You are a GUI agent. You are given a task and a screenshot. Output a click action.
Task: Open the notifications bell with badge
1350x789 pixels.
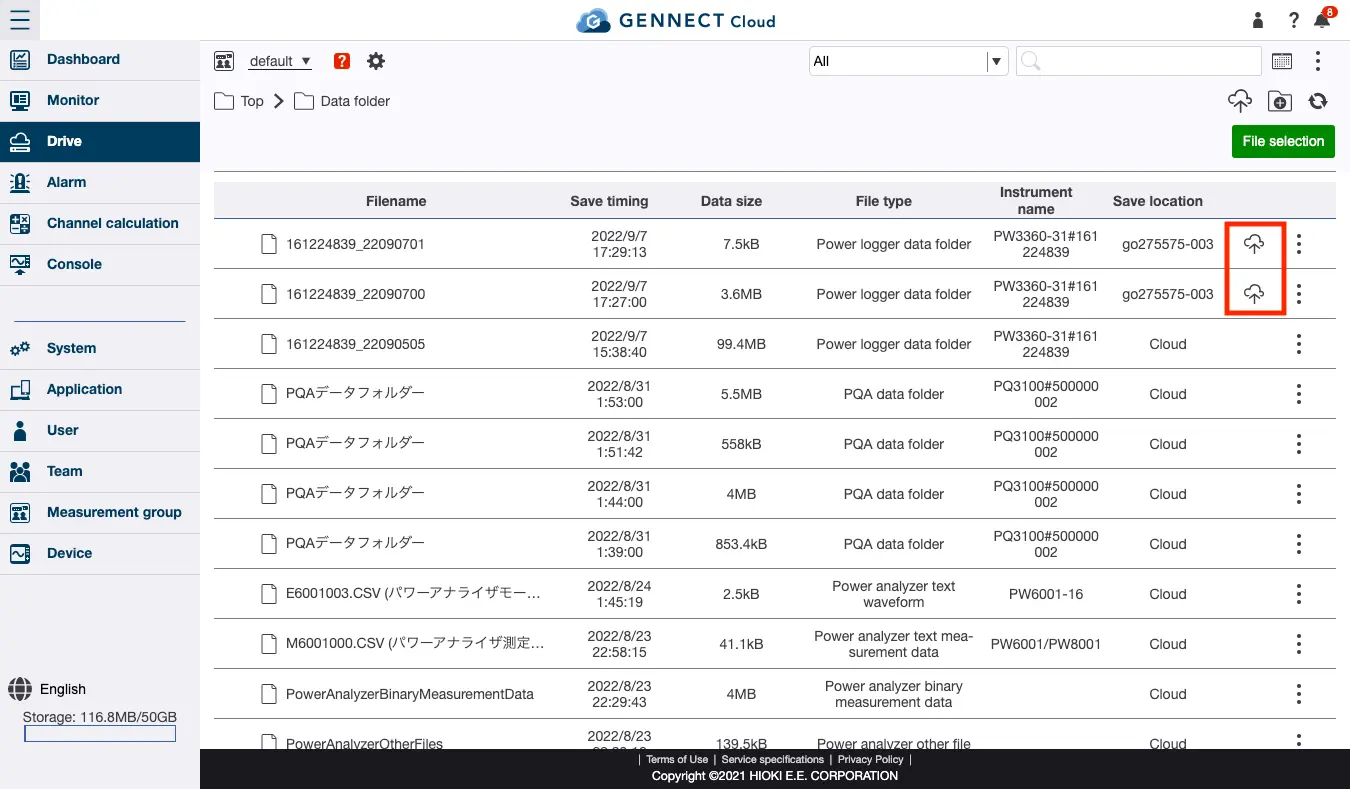(x=1323, y=19)
